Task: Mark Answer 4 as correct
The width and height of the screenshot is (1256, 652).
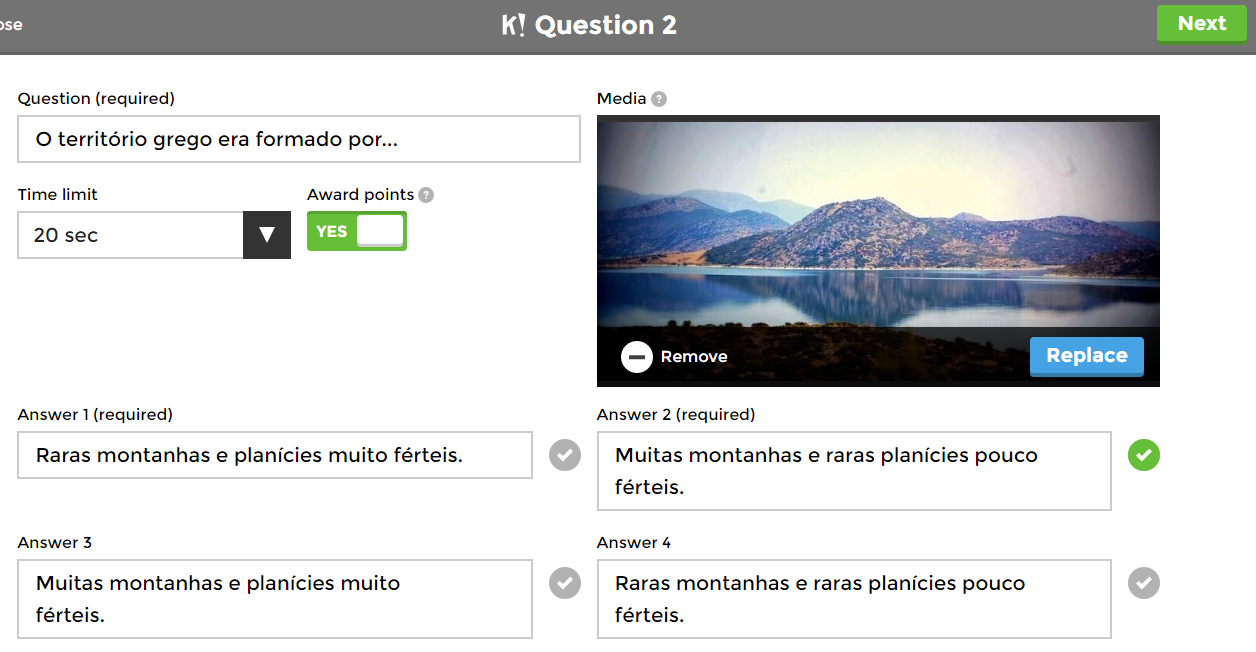Action: click(x=1144, y=583)
